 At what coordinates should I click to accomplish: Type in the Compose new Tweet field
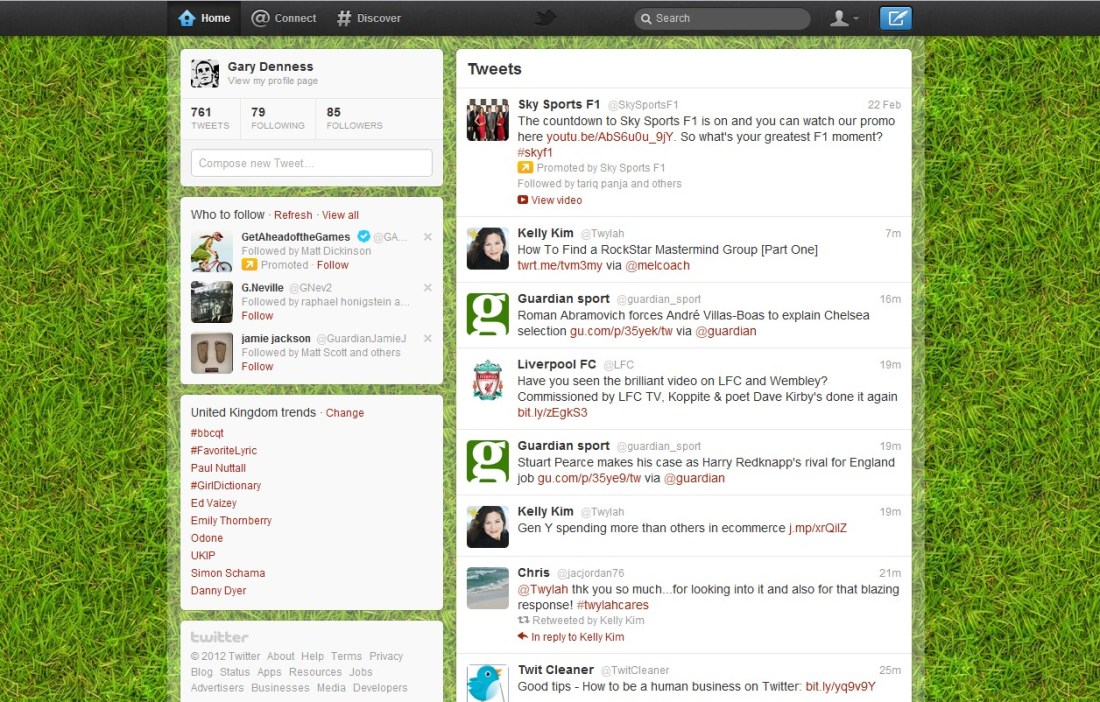pyautogui.click(x=311, y=163)
